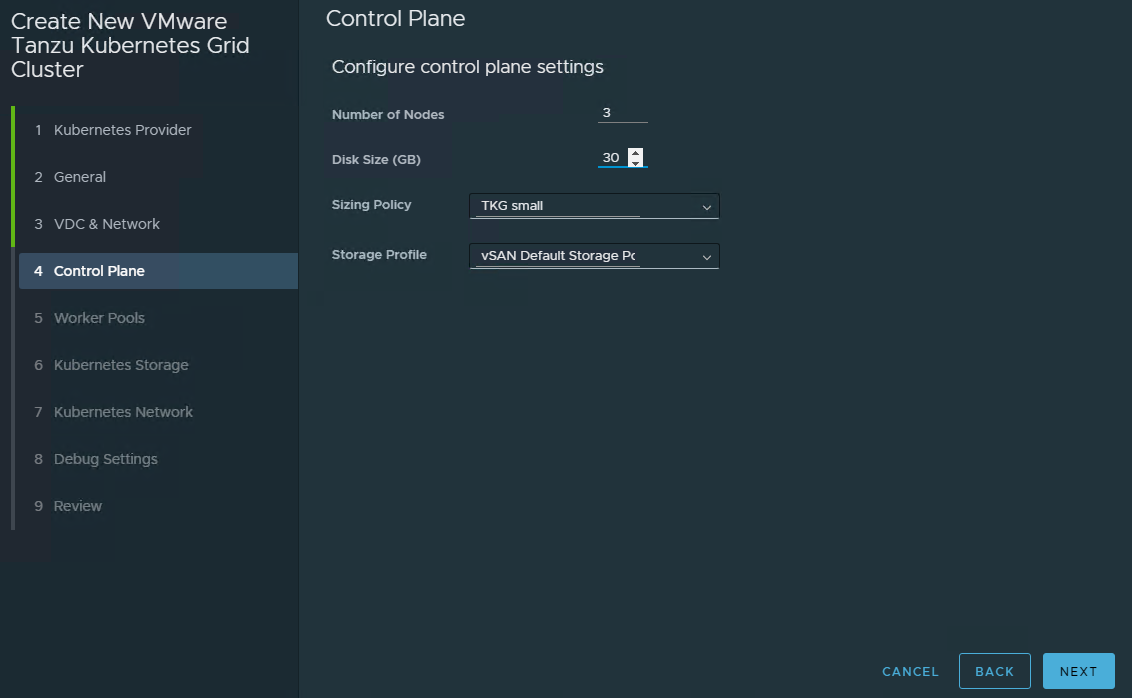Focus the Disk Size value field
The height and width of the screenshot is (698, 1132).
point(611,158)
